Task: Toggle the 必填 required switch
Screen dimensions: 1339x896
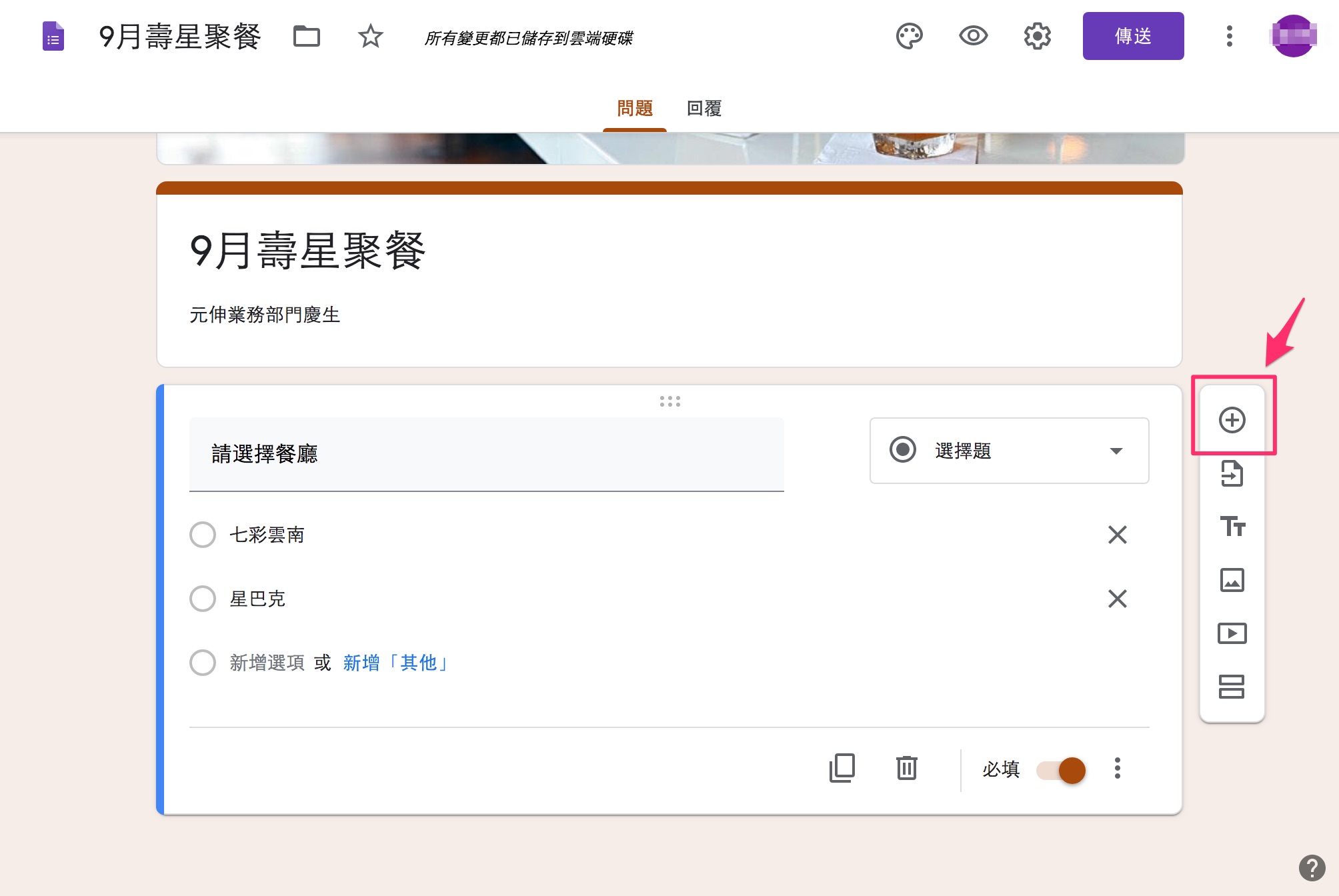Action: click(1061, 770)
